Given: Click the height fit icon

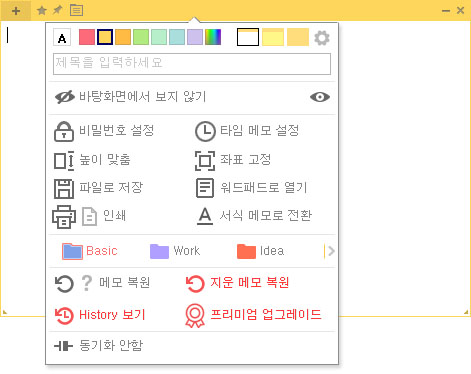Looking at the screenshot, I should 64,161.
